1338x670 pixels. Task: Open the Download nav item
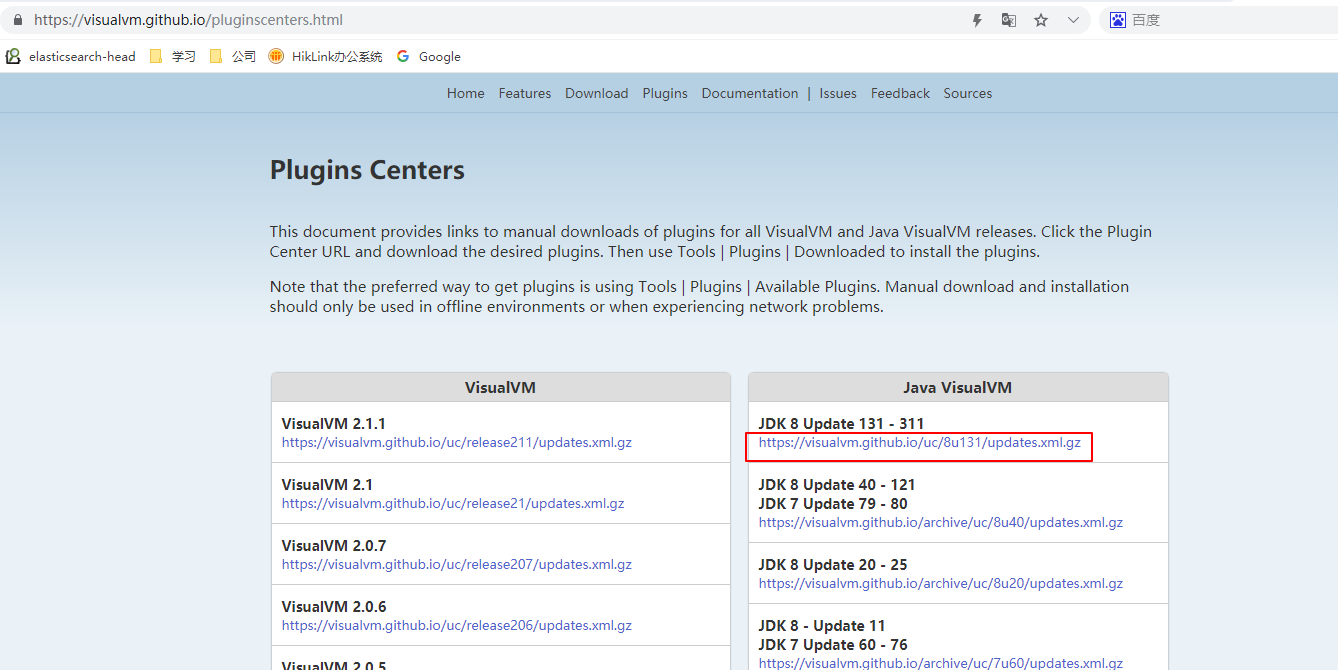[x=597, y=93]
